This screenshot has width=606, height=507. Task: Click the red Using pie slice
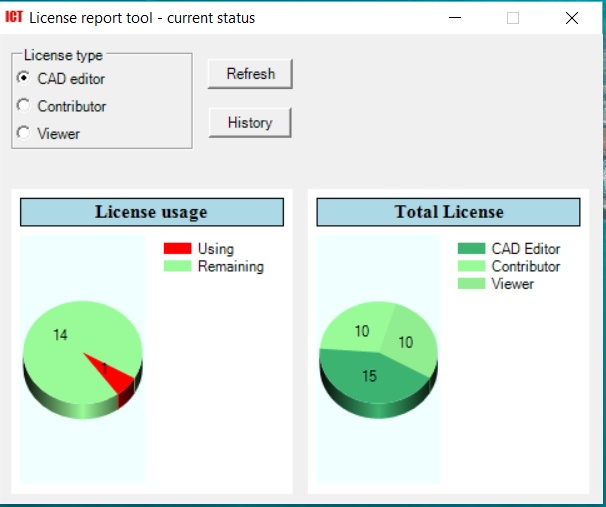pyautogui.click(x=116, y=377)
